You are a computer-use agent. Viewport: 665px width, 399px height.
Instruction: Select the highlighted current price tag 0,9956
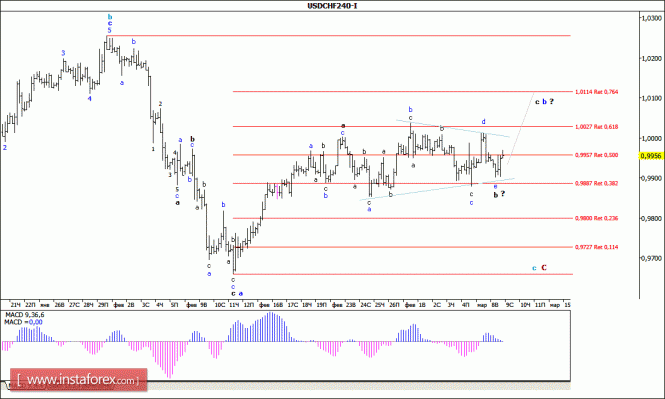click(651, 156)
